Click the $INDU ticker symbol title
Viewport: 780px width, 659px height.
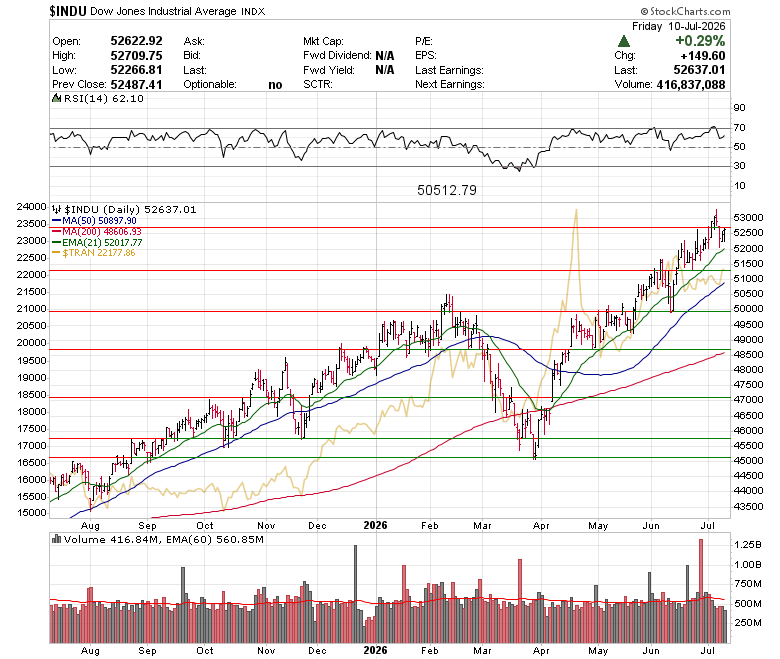[x=68, y=11]
